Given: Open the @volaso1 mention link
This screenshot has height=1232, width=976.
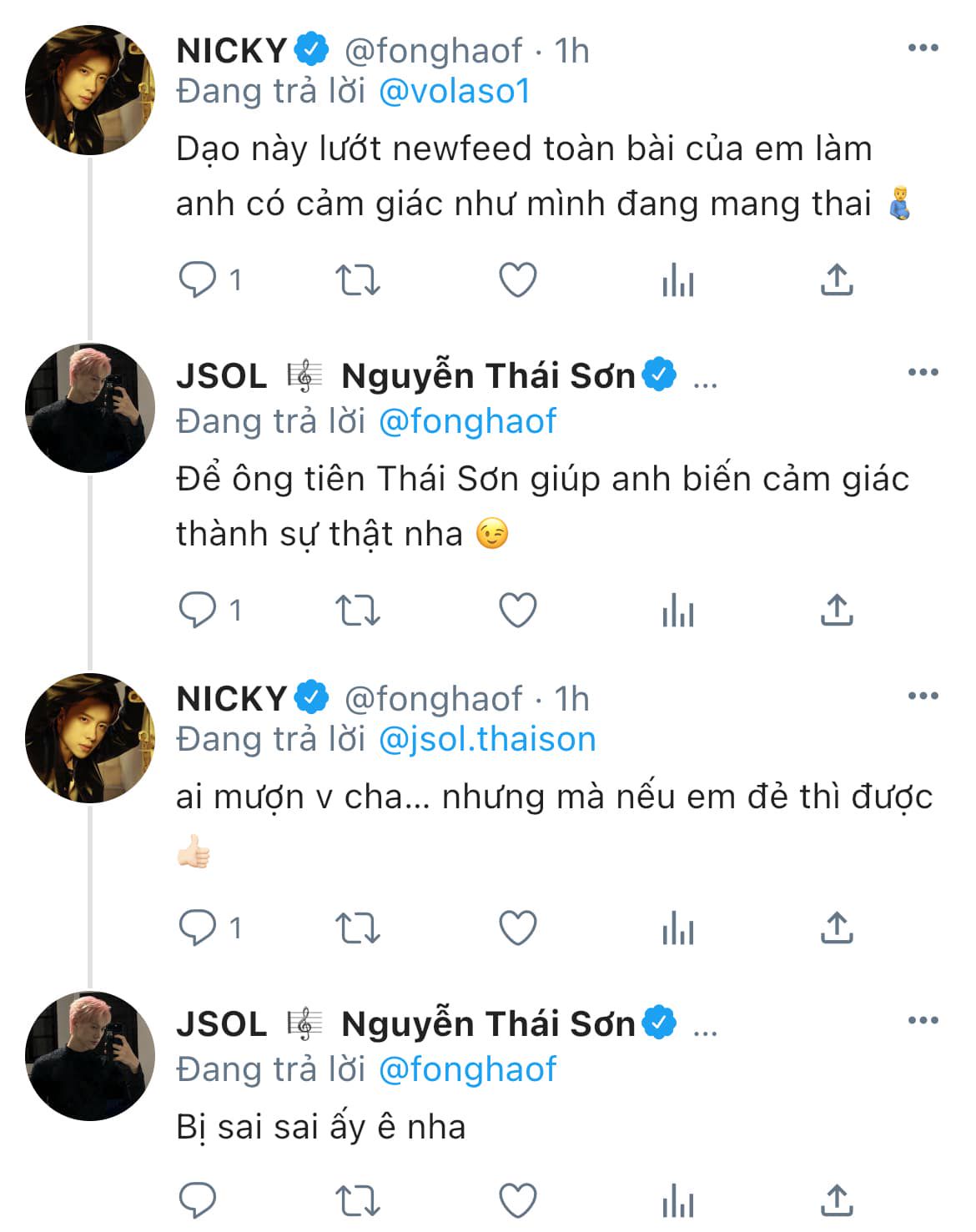Looking at the screenshot, I should click(455, 91).
